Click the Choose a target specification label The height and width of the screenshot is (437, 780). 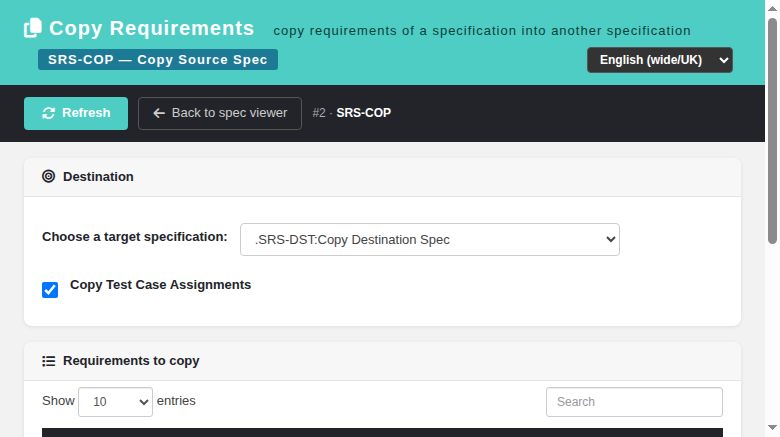click(135, 237)
